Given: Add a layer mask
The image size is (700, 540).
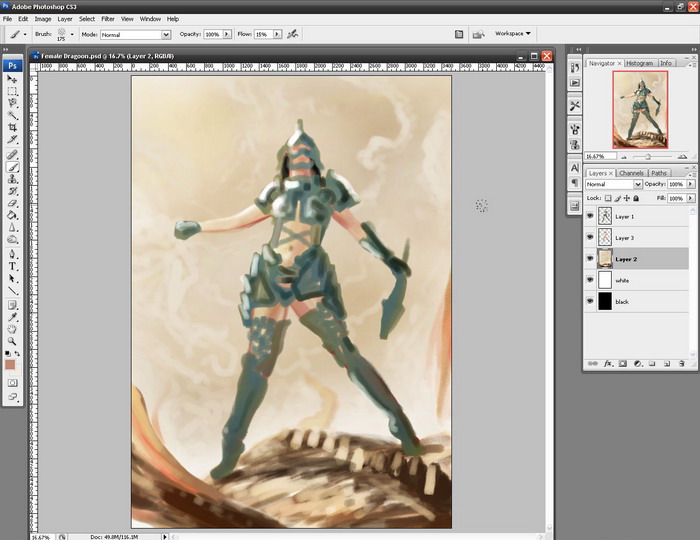Looking at the screenshot, I should [623, 364].
